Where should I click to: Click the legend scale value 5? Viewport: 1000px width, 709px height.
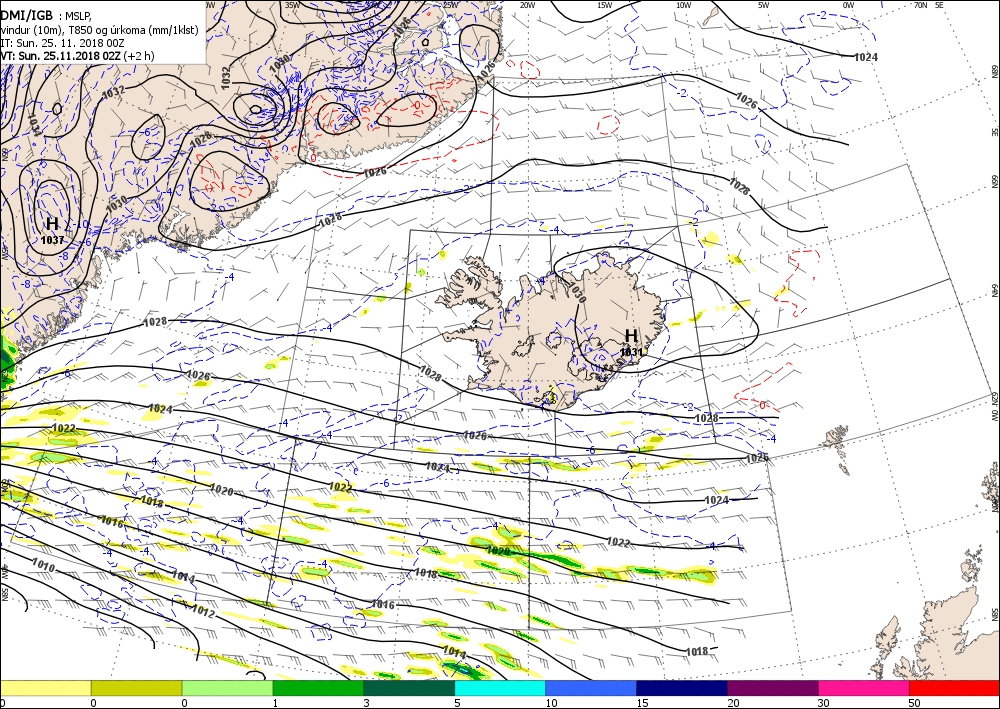tap(457, 703)
